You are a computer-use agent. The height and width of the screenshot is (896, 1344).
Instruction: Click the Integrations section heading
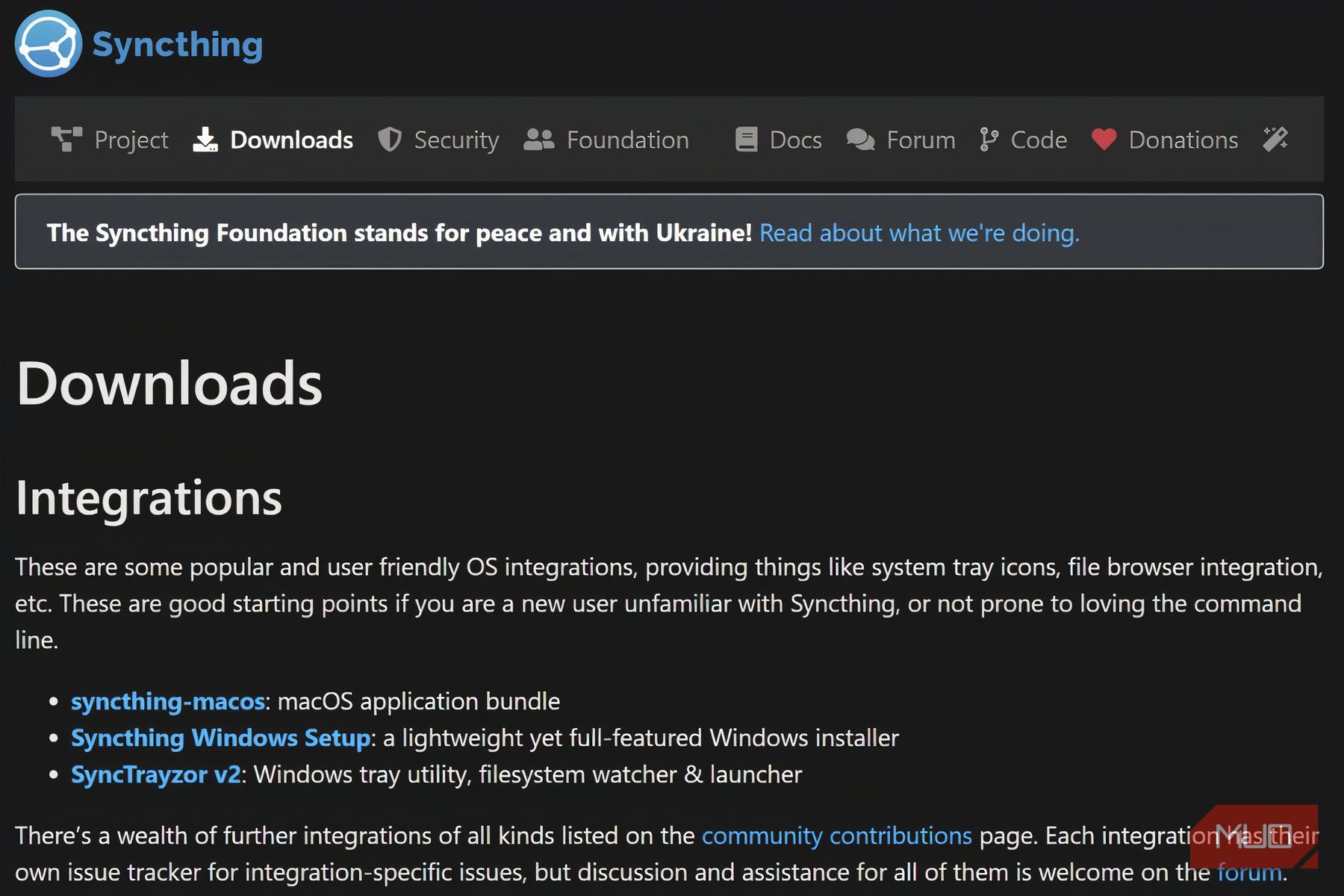pyautogui.click(x=149, y=498)
